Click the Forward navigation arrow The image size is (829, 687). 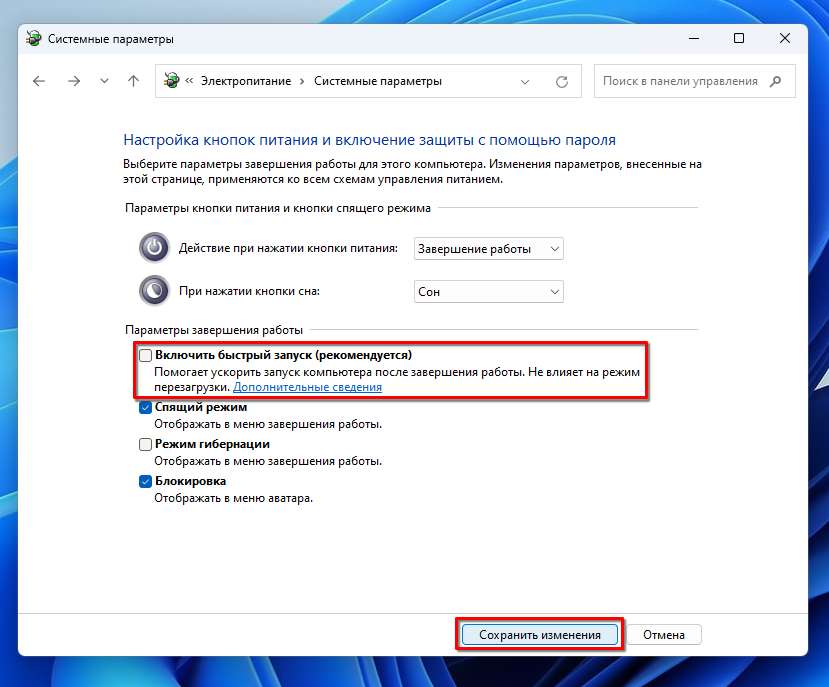click(73, 81)
